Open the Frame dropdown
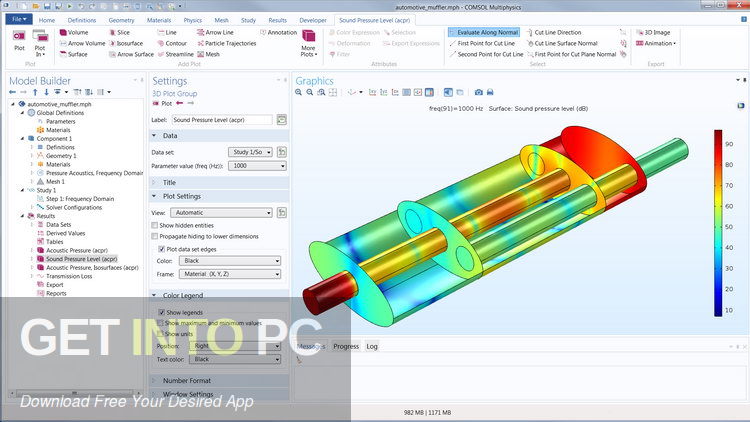750x422 pixels. tap(230, 274)
